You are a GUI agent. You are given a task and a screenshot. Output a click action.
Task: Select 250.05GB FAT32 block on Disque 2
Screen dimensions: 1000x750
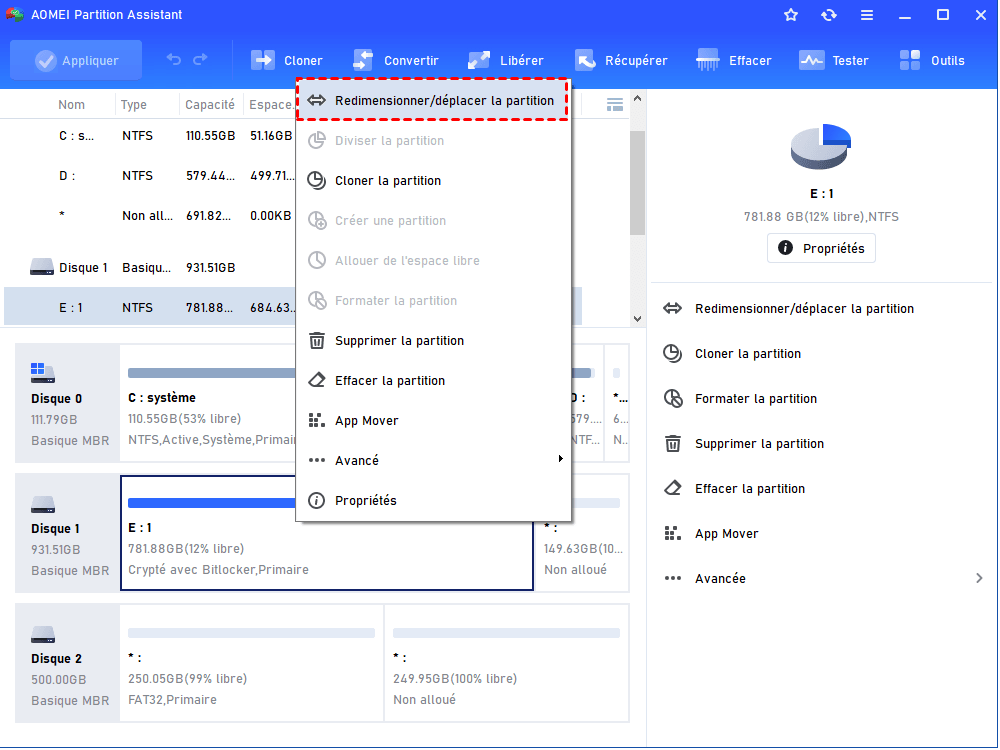[x=251, y=663]
